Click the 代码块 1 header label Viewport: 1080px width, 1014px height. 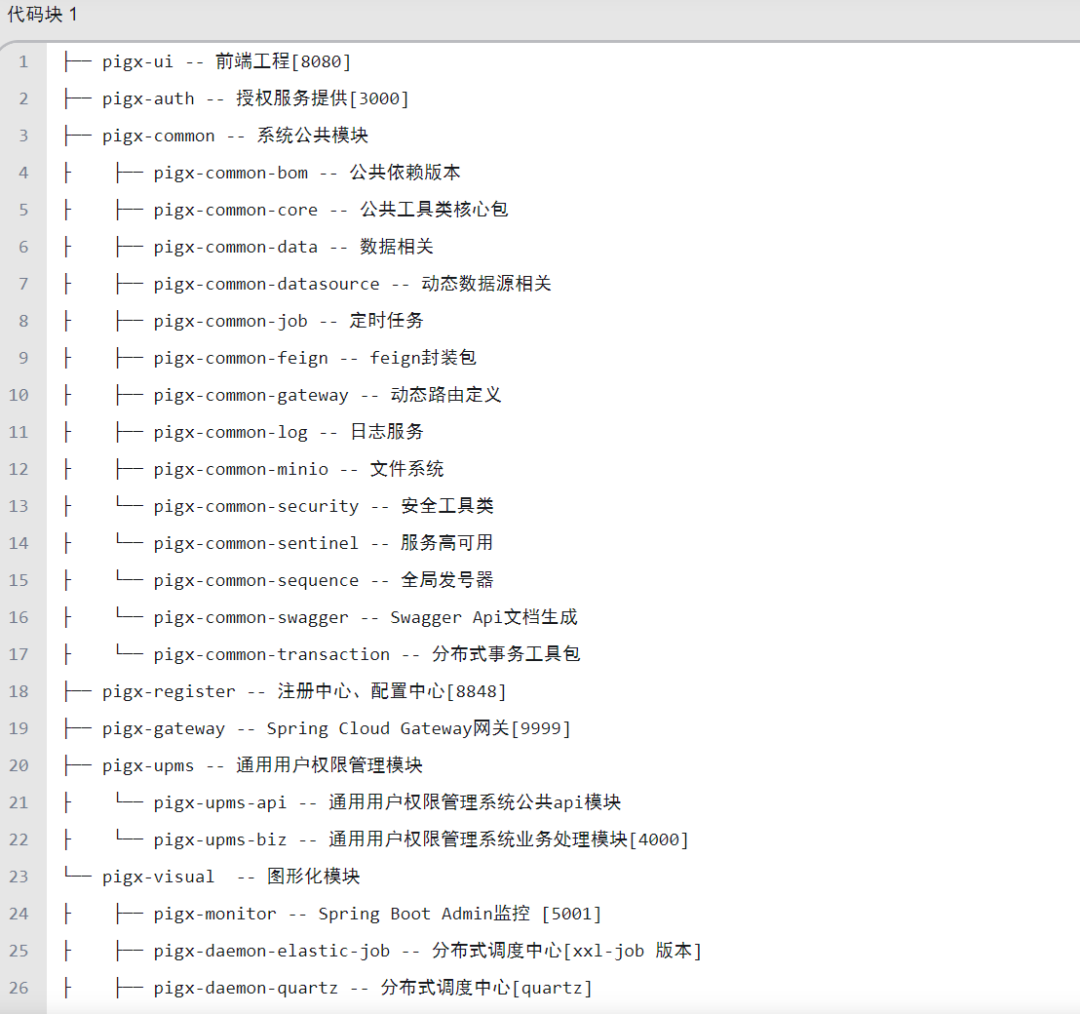tap(42, 15)
